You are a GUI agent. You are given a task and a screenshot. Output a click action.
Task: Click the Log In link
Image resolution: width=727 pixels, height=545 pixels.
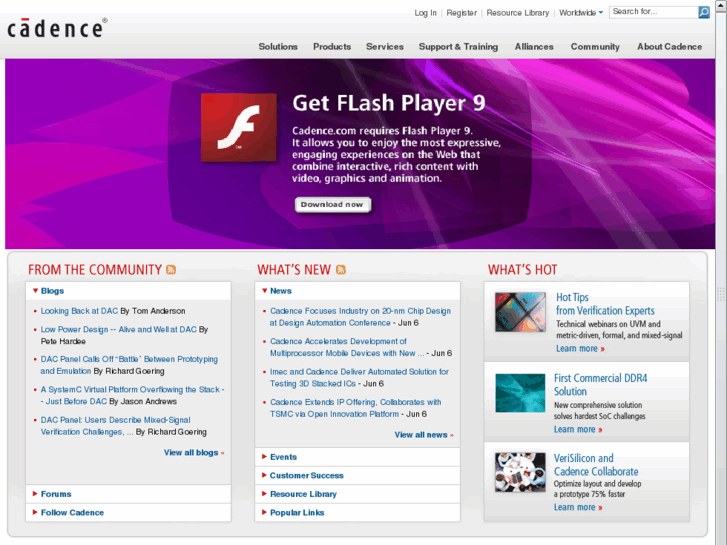tap(426, 13)
